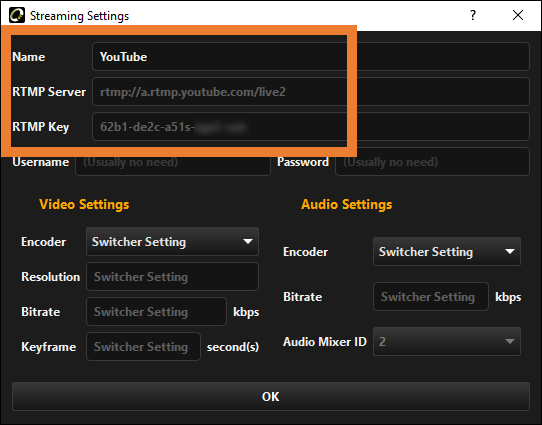Open the video Encoder dropdown
This screenshot has width=542, height=425.
(x=172, y=242)
